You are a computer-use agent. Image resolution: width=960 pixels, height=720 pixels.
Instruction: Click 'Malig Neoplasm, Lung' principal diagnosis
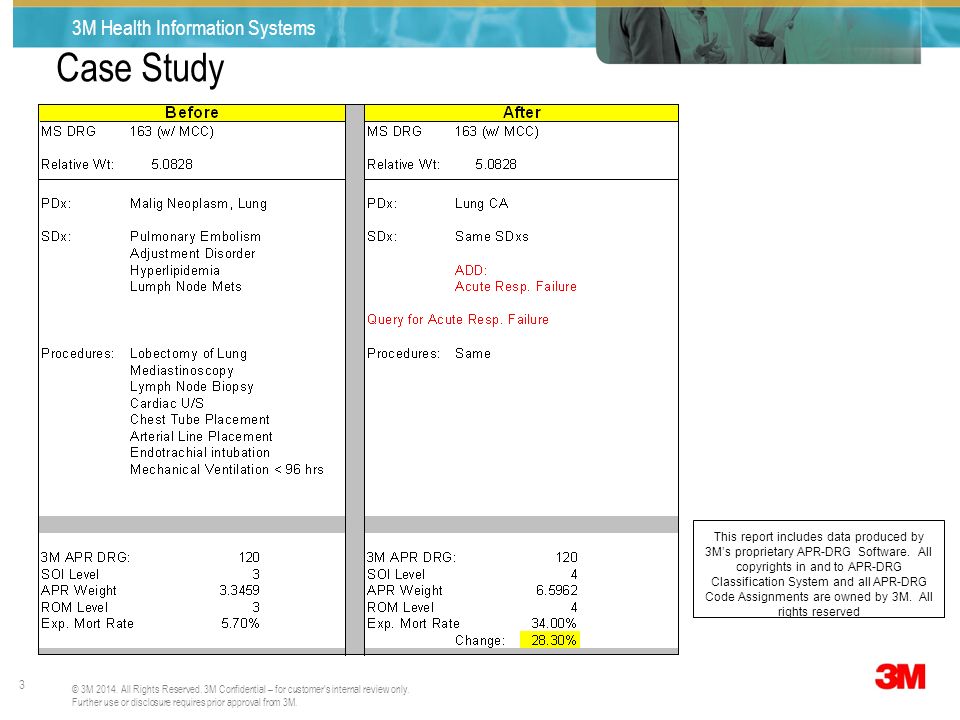(198, 204)
